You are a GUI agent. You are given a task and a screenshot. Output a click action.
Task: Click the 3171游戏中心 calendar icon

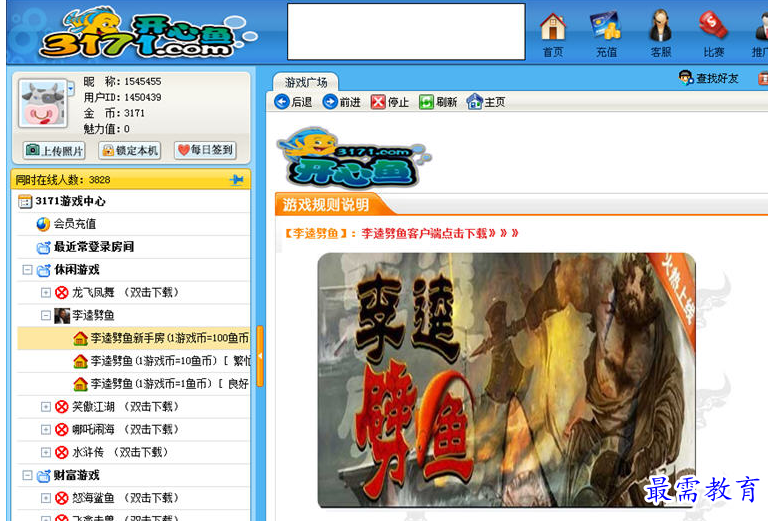tap(25, 201)
